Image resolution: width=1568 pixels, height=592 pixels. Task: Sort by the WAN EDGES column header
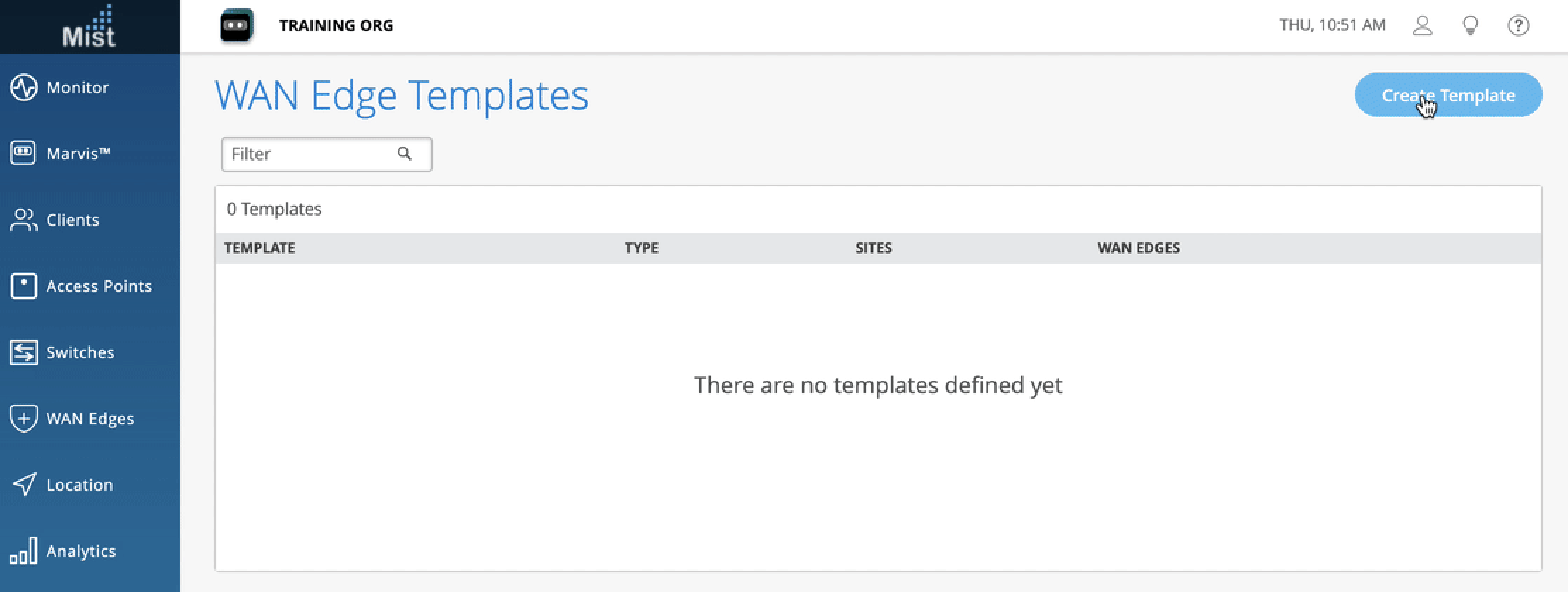tap(1139, 248)
